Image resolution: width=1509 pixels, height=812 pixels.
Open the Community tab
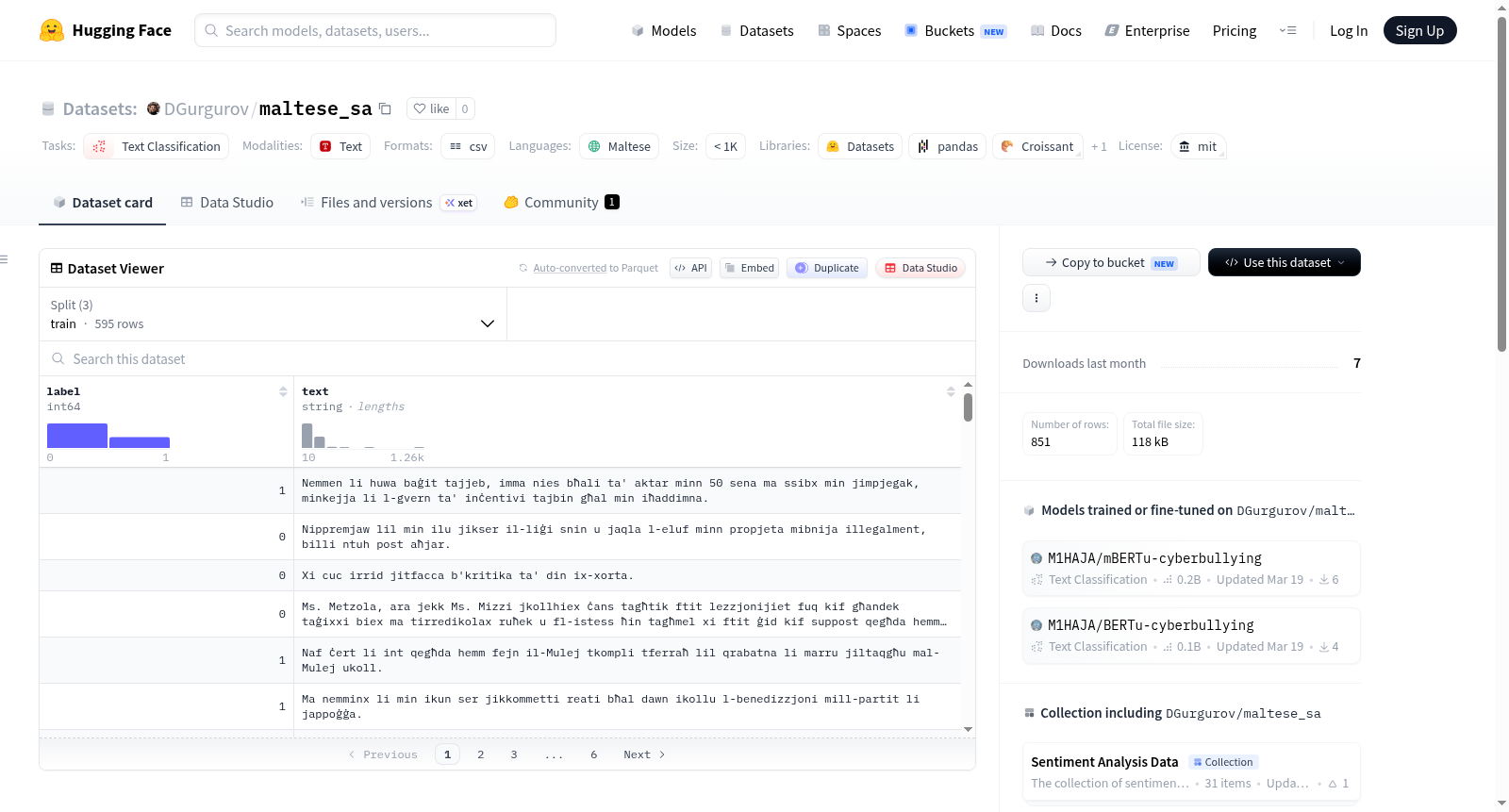coord(562,203)
